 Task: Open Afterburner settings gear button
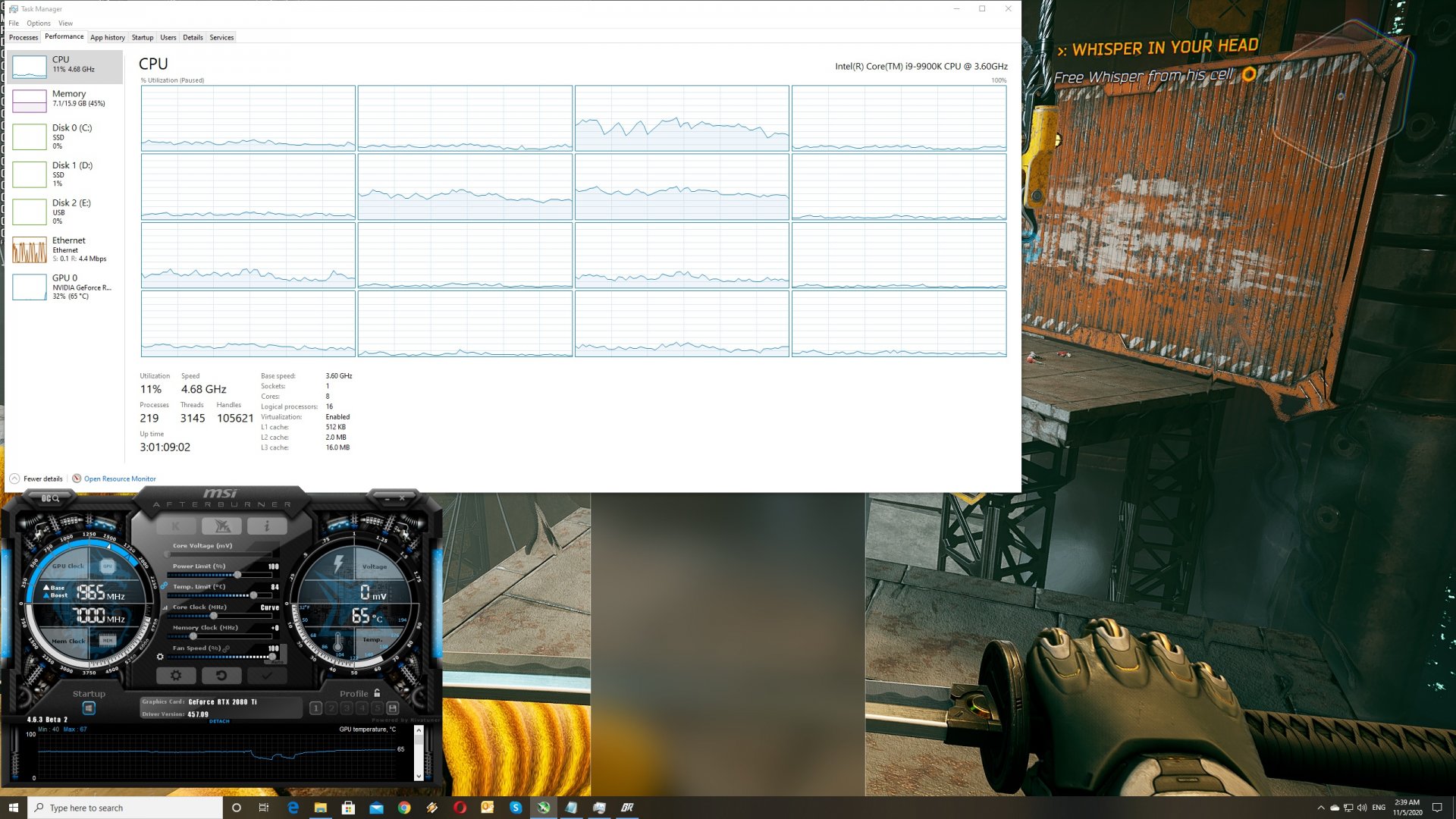point(176,675)
